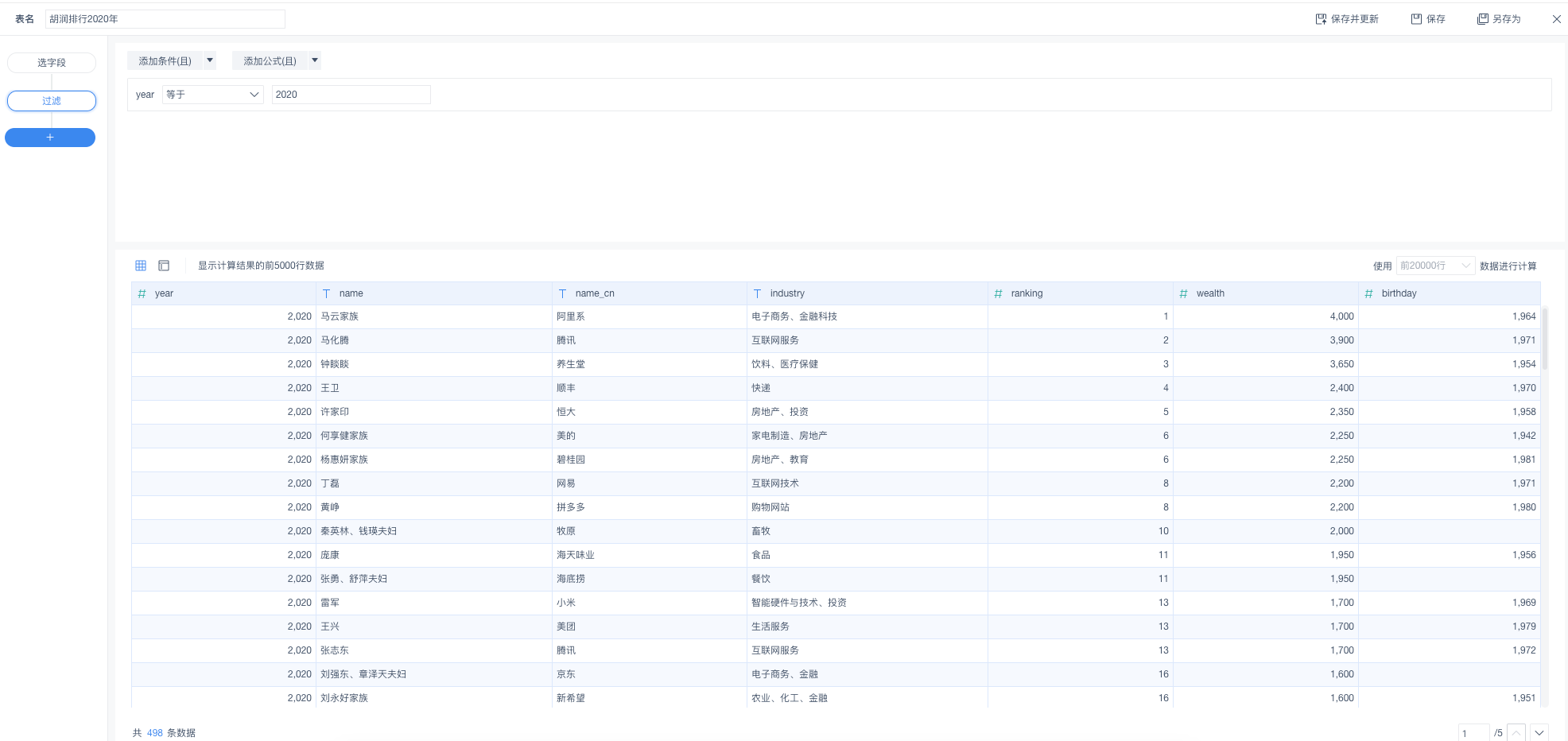Click the filter value field containing 2020
This screenshot has width=1568, height=741.
coord(351,95)
